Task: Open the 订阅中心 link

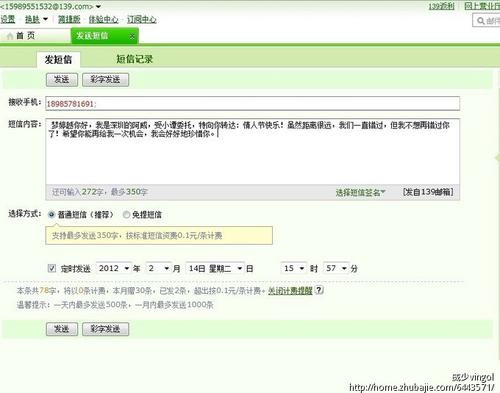Action: point(142,19)
